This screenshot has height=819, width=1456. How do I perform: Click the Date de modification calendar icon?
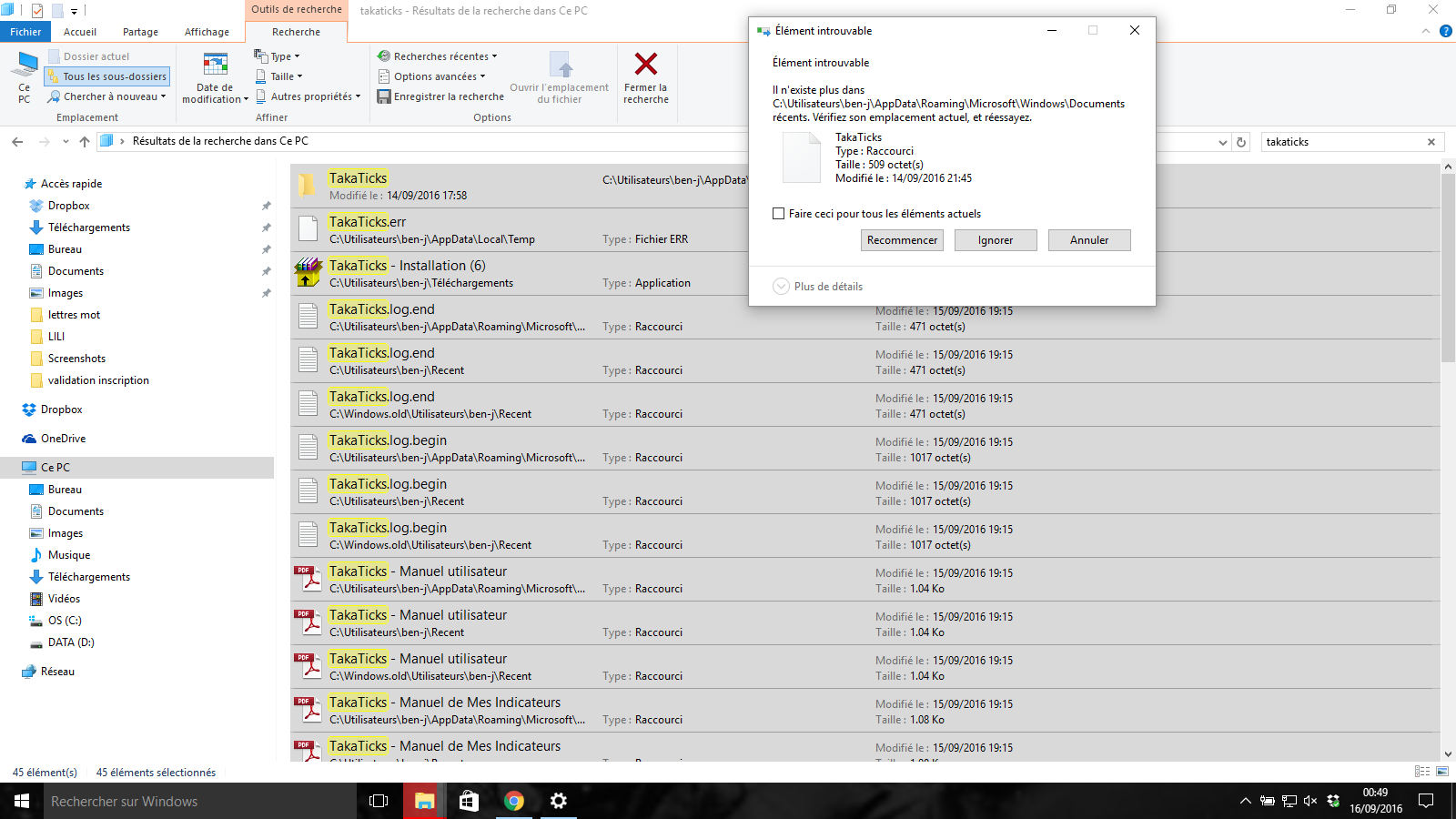coord(215,66)
